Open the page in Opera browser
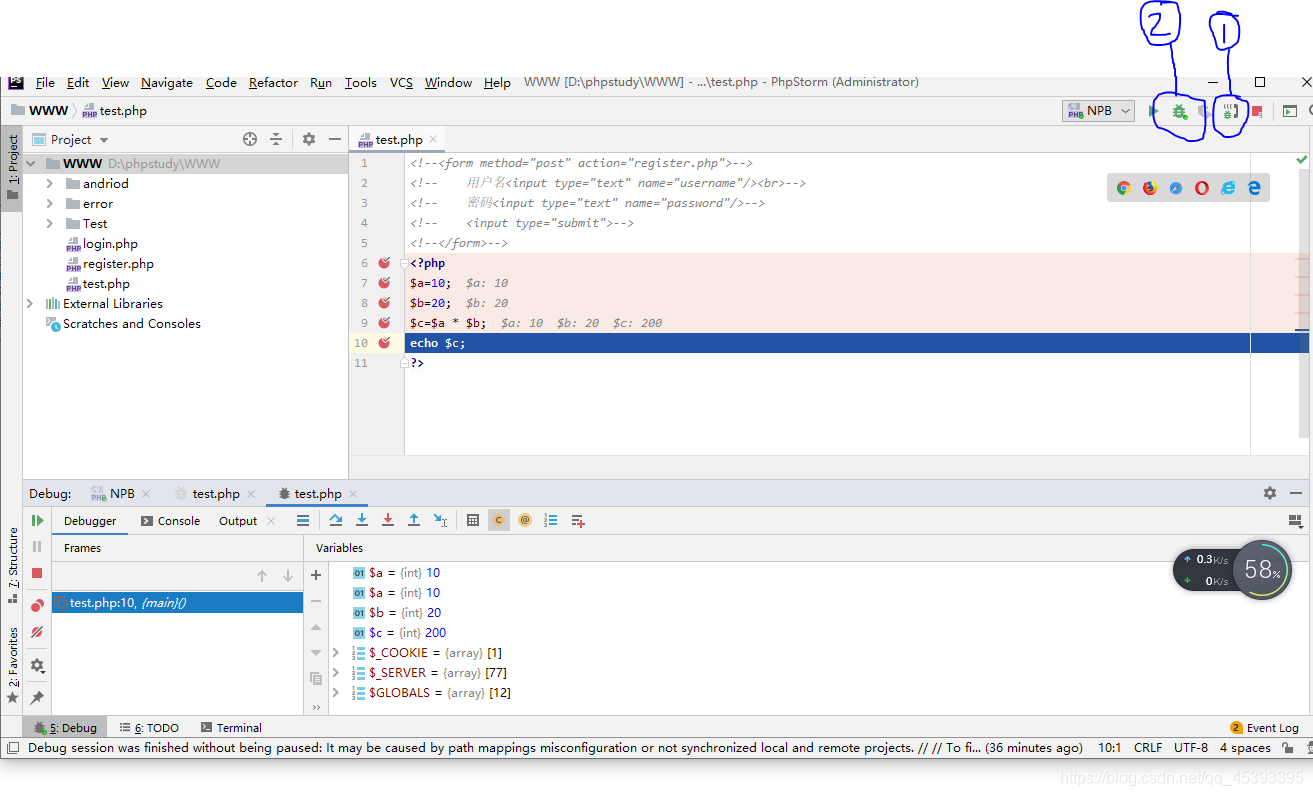This screenshot has height=796, width=1313. pyautogui.click(x=1202, y=188)
